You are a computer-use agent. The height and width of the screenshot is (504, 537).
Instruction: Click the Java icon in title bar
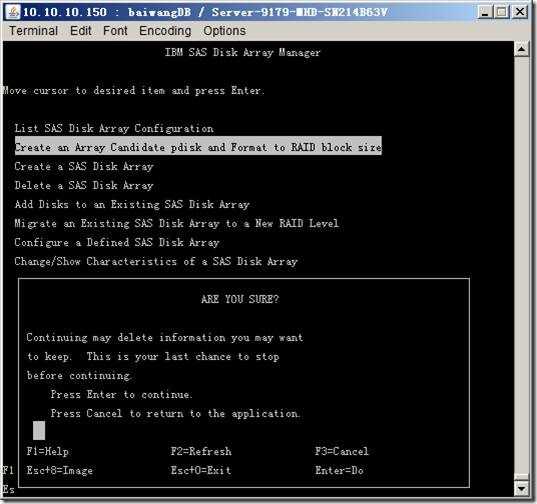point(13,12)
